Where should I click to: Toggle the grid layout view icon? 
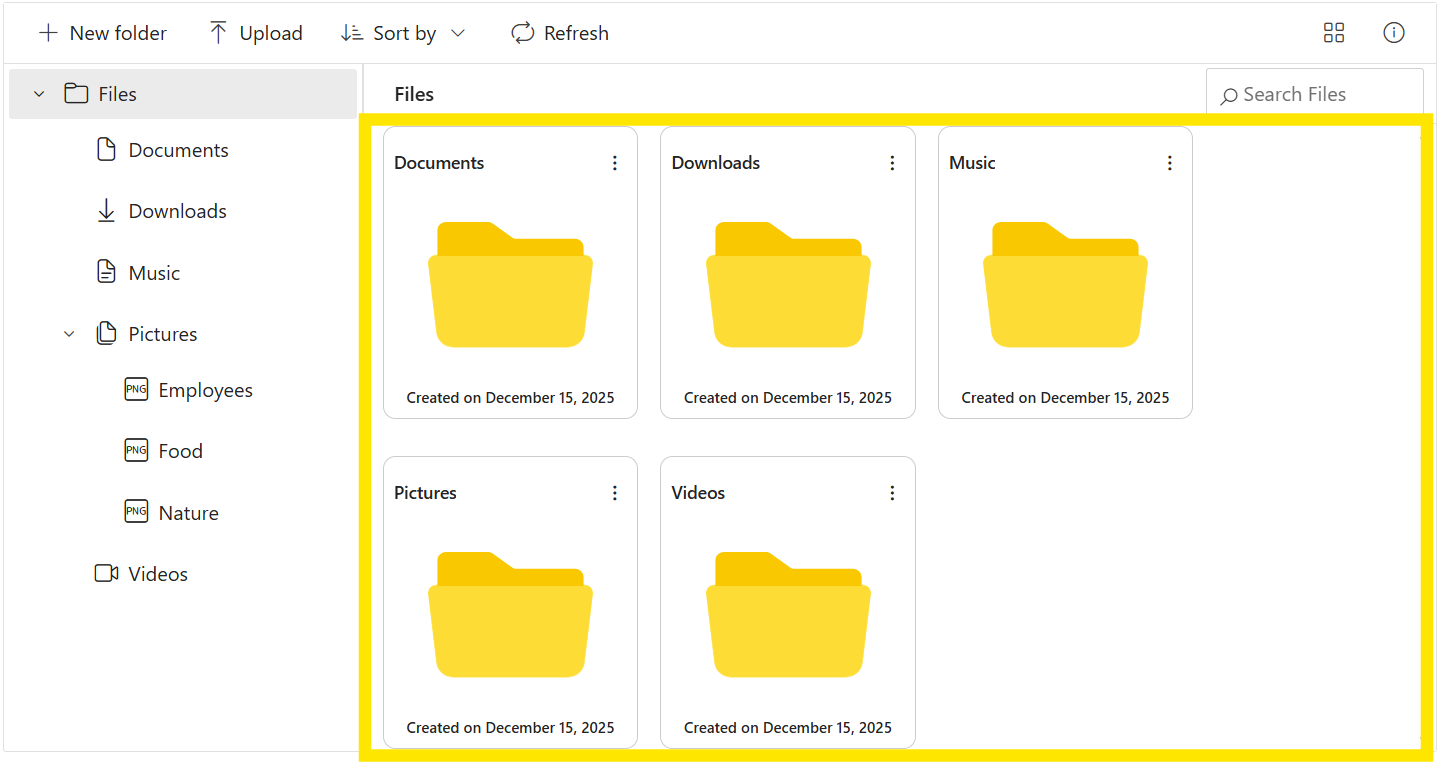[x=1334, y=32]
